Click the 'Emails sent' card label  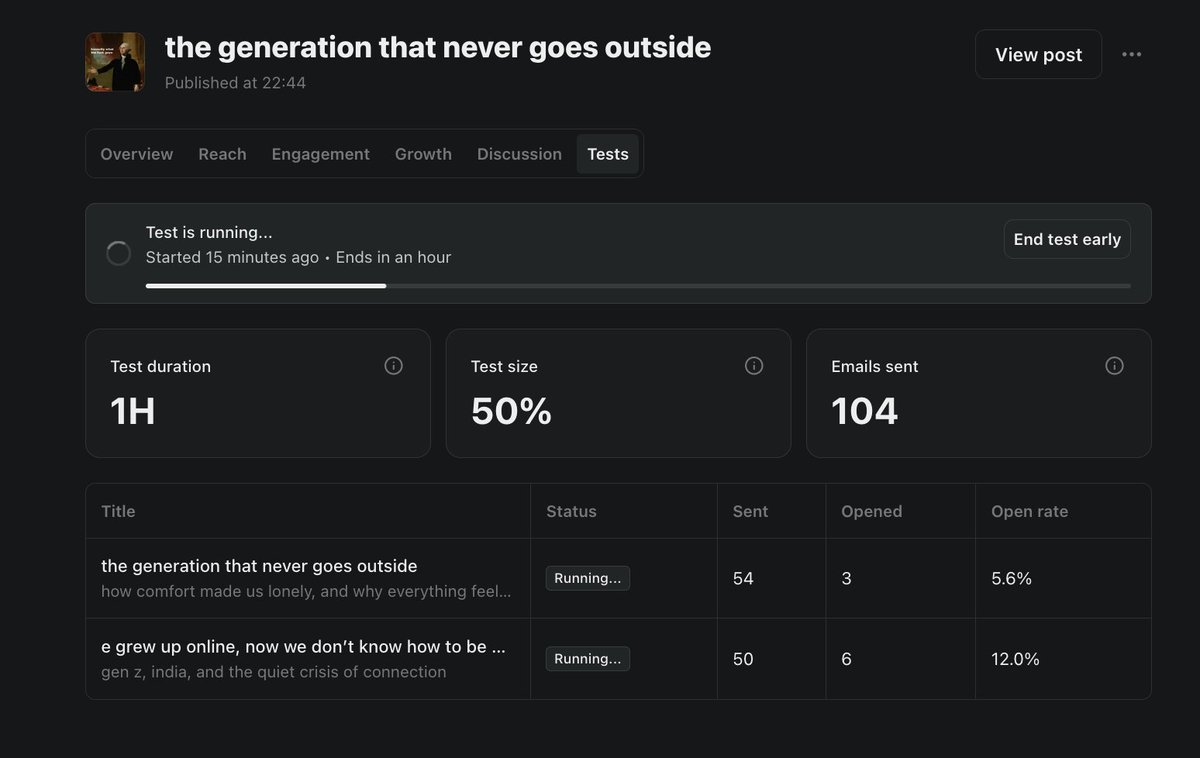(874, 366)
